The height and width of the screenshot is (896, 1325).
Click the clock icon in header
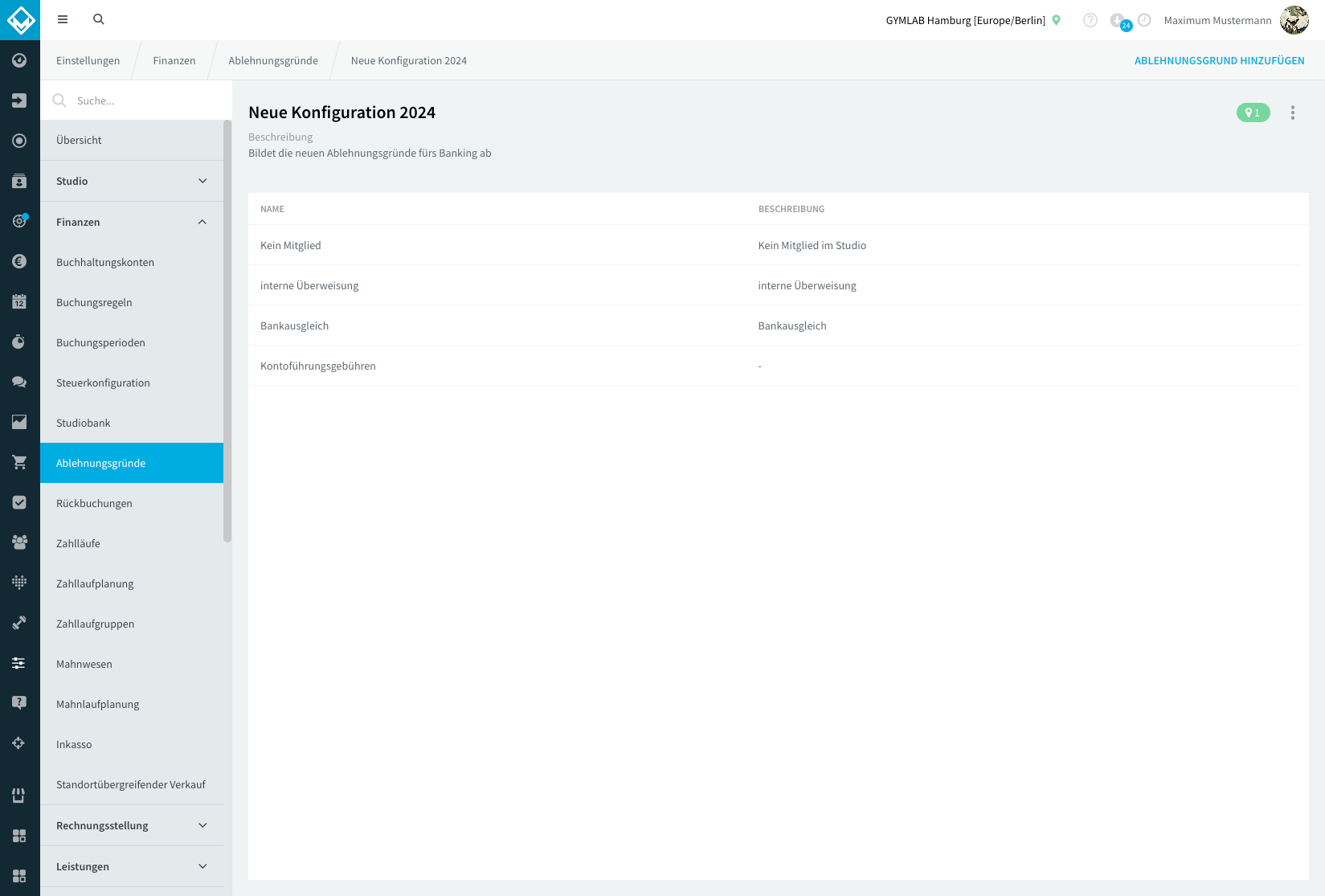1144,20
